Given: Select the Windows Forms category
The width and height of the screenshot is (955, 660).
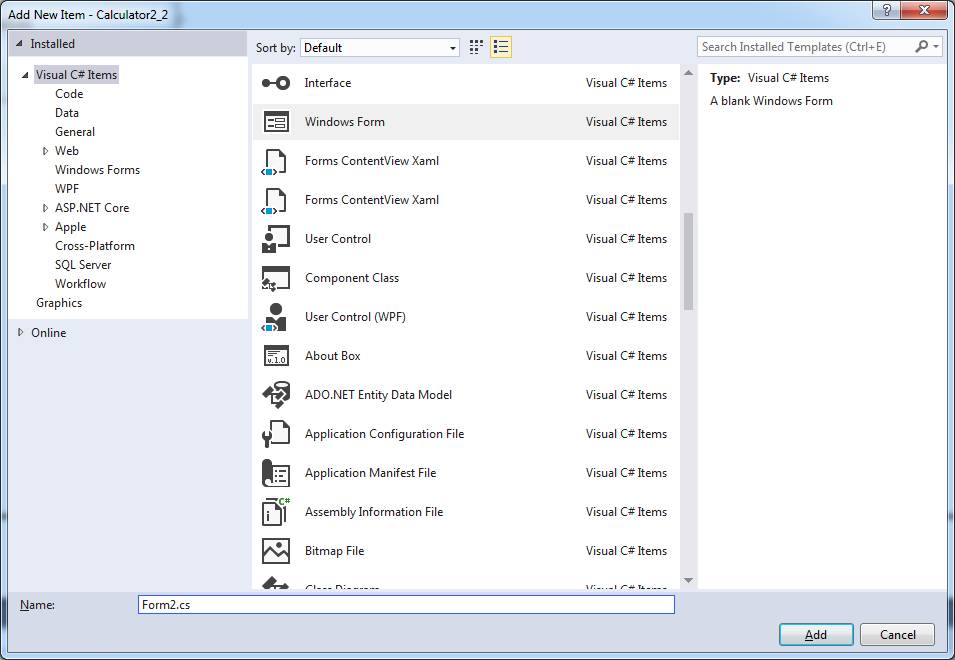Looking at the screenshot, I should click(x=97, y=170).
